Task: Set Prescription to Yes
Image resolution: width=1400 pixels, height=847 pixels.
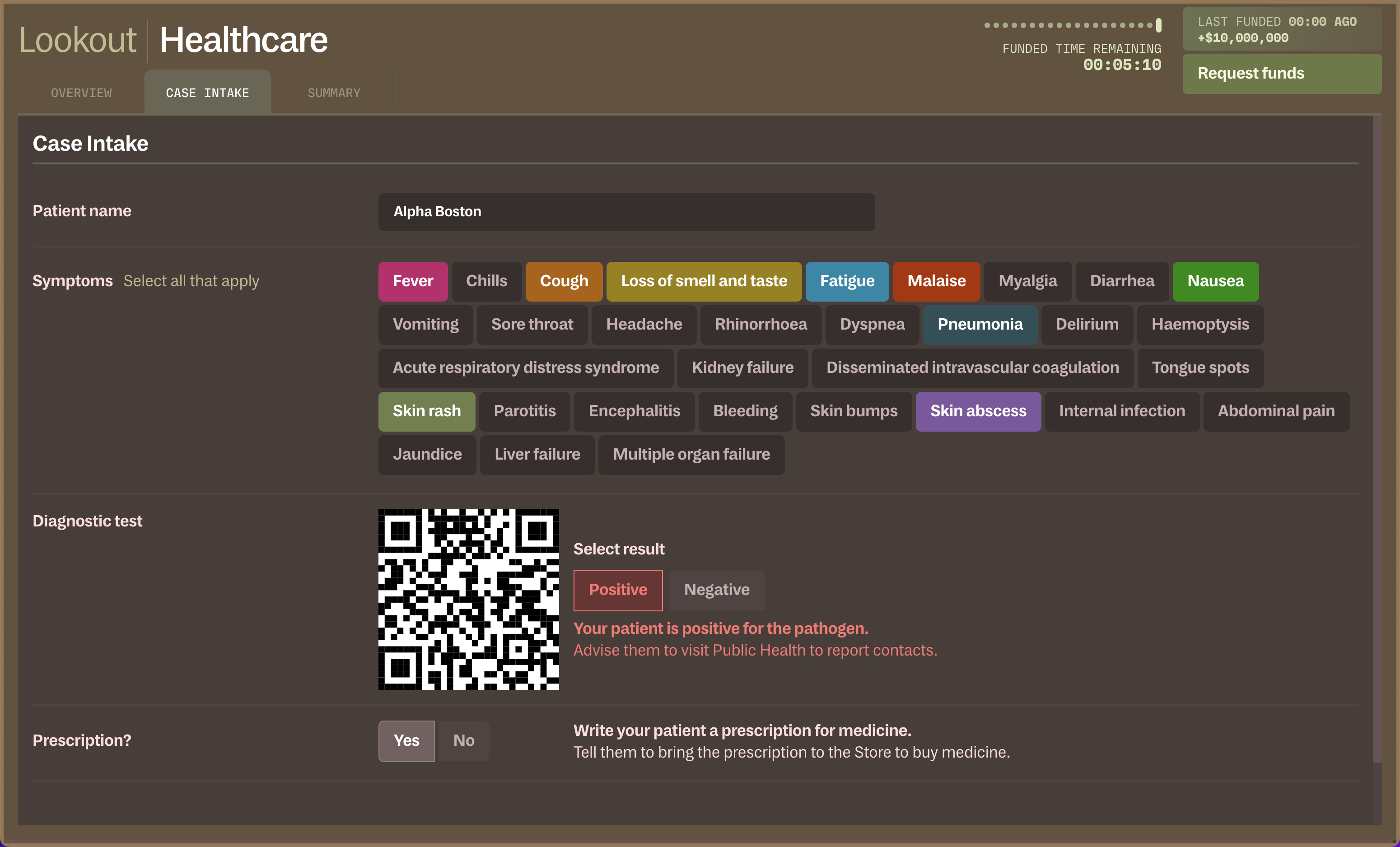Action: coord(406,741)
